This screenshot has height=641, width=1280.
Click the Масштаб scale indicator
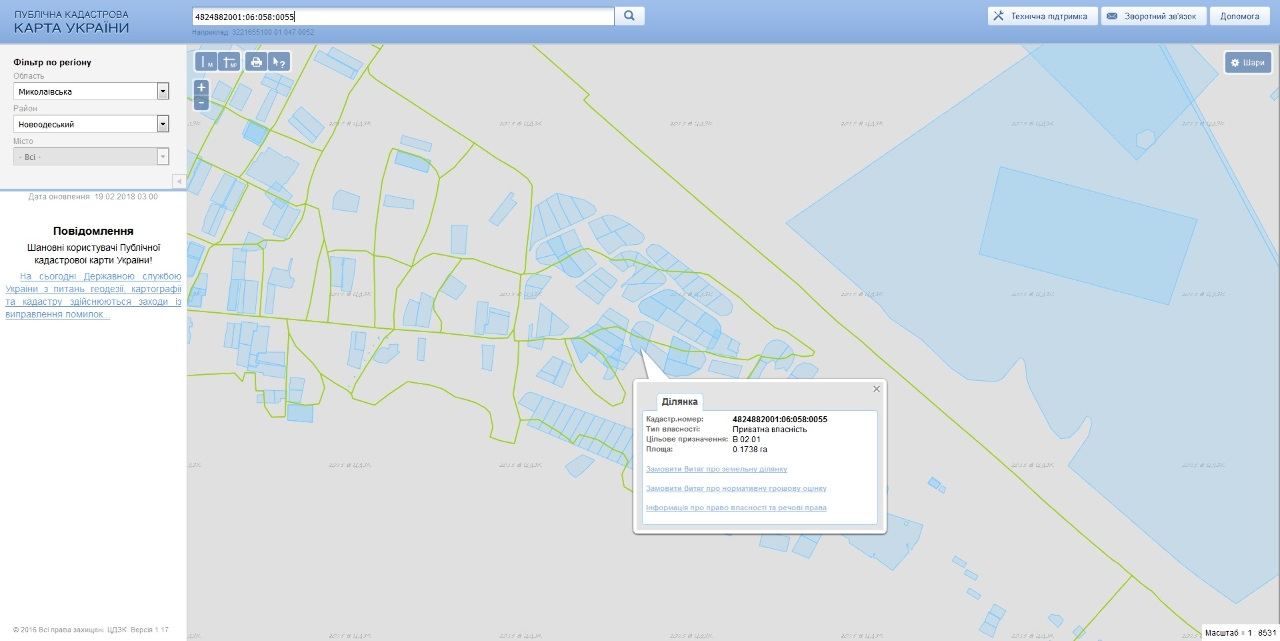coord(1238,633)
